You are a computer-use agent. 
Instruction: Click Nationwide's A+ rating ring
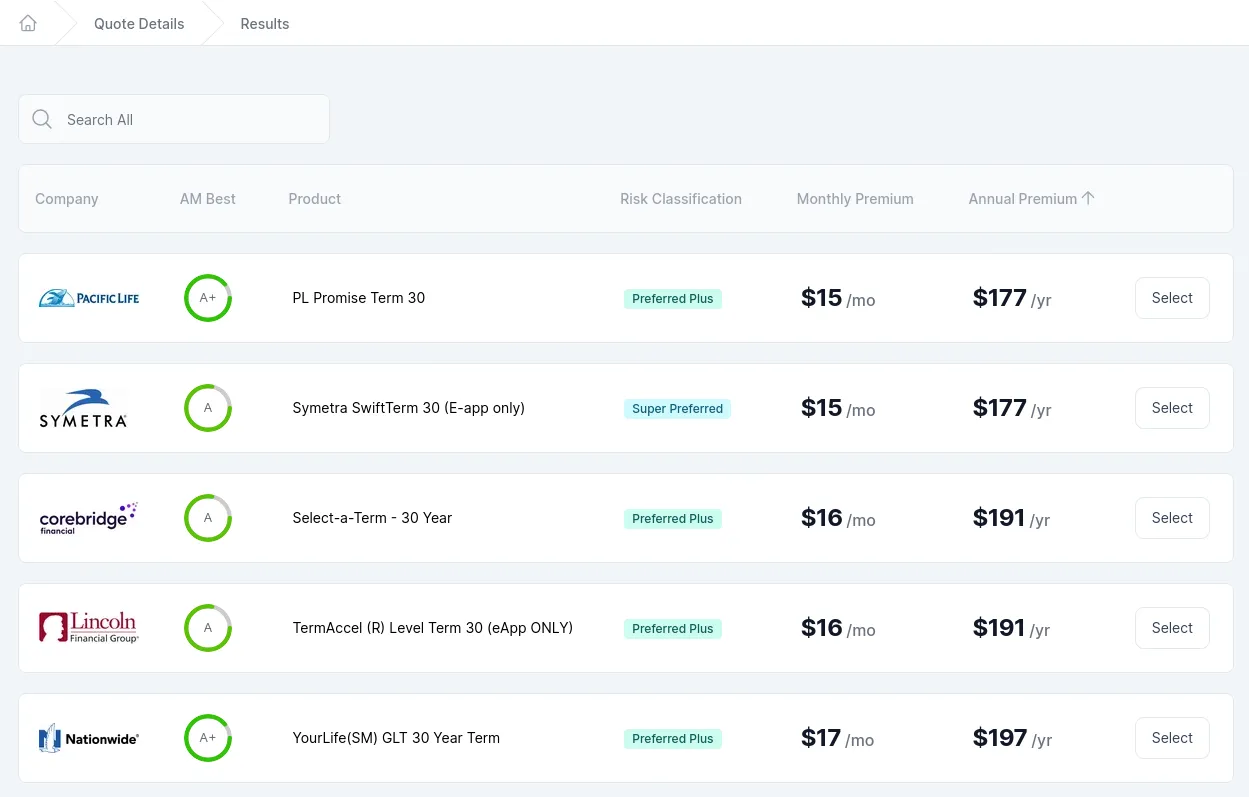coord(208,738)
